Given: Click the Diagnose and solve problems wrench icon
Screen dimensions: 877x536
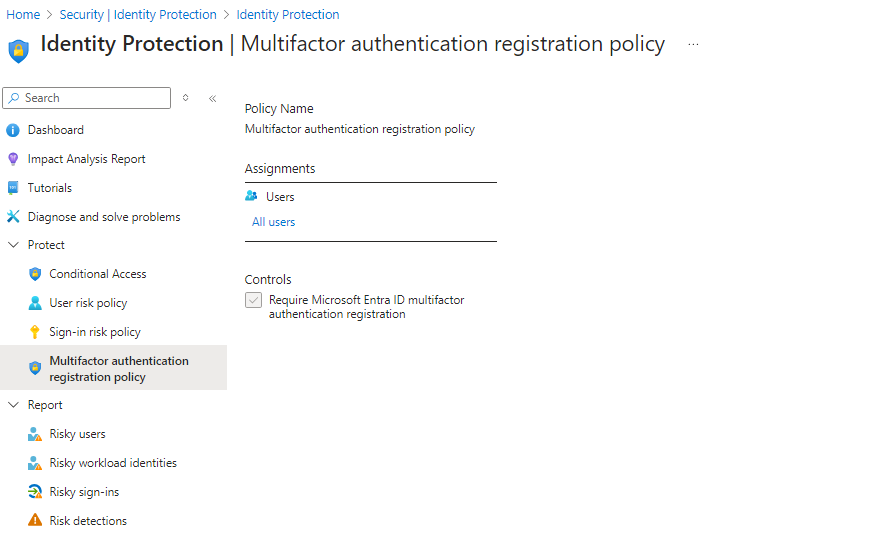Looking at the screenshot, I should point(13,217).
